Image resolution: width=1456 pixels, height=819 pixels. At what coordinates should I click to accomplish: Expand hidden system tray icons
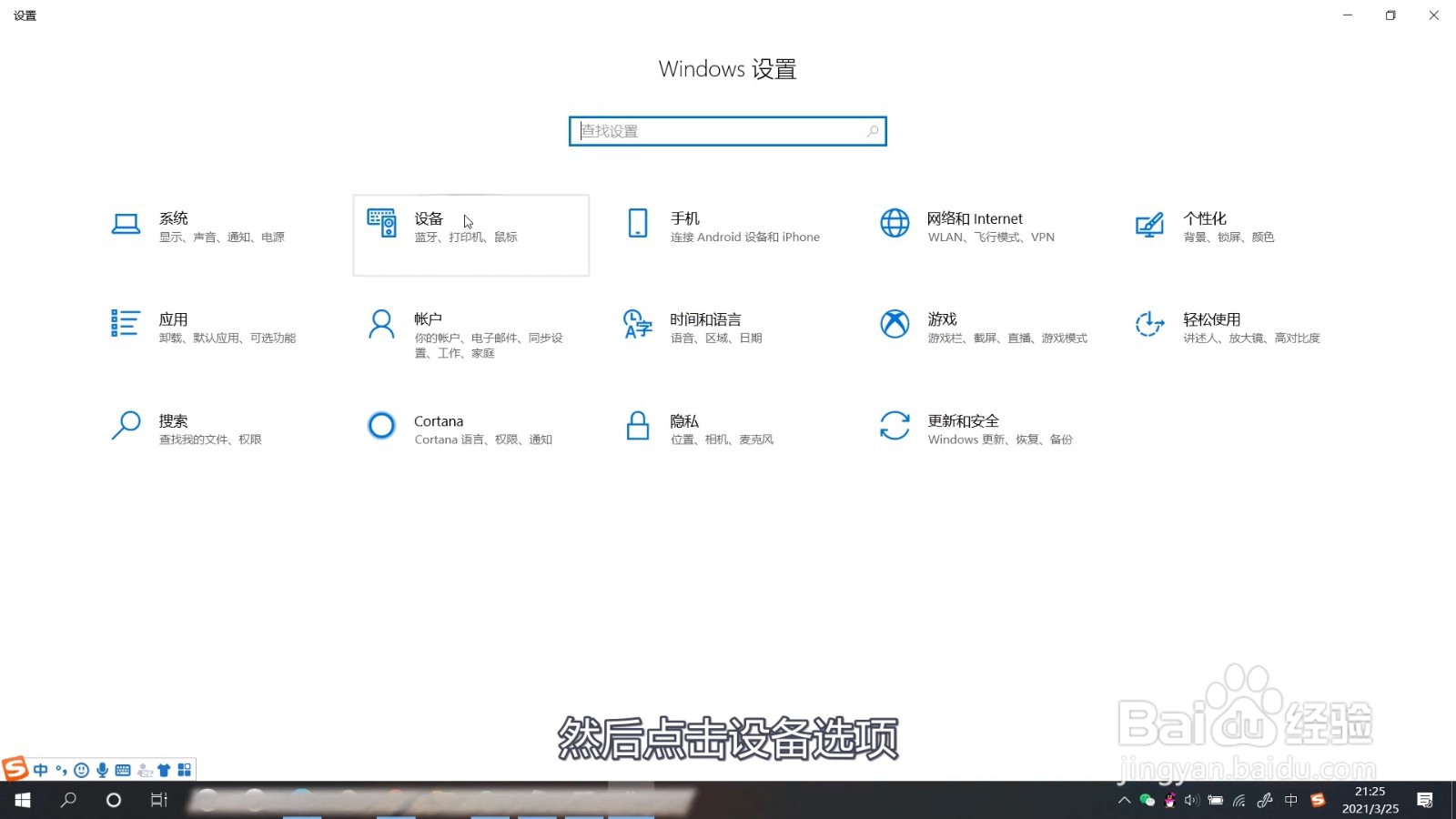click(1125, 800)
